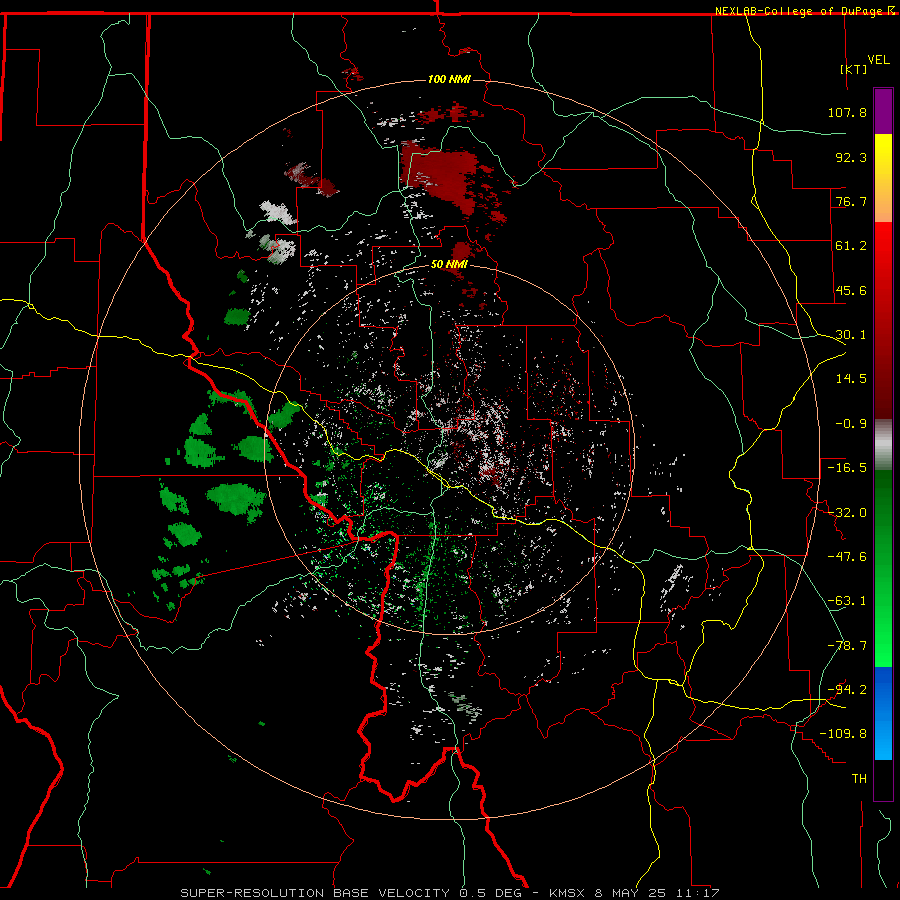900x900 pixels.
Task: Select the -94.2 legend value
Action: [847, 689]
